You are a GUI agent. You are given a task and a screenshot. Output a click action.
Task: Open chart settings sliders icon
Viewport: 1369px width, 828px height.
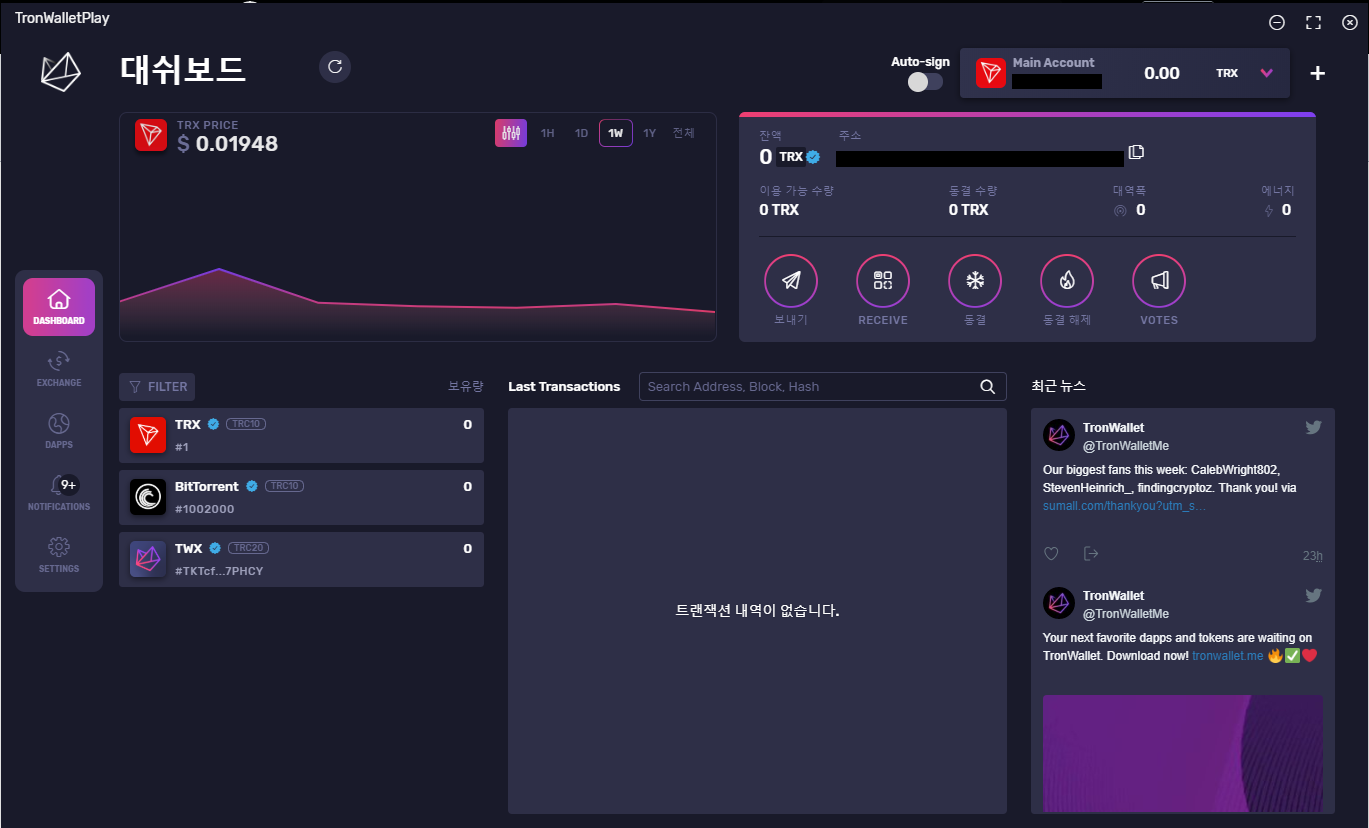pos(511,133)
